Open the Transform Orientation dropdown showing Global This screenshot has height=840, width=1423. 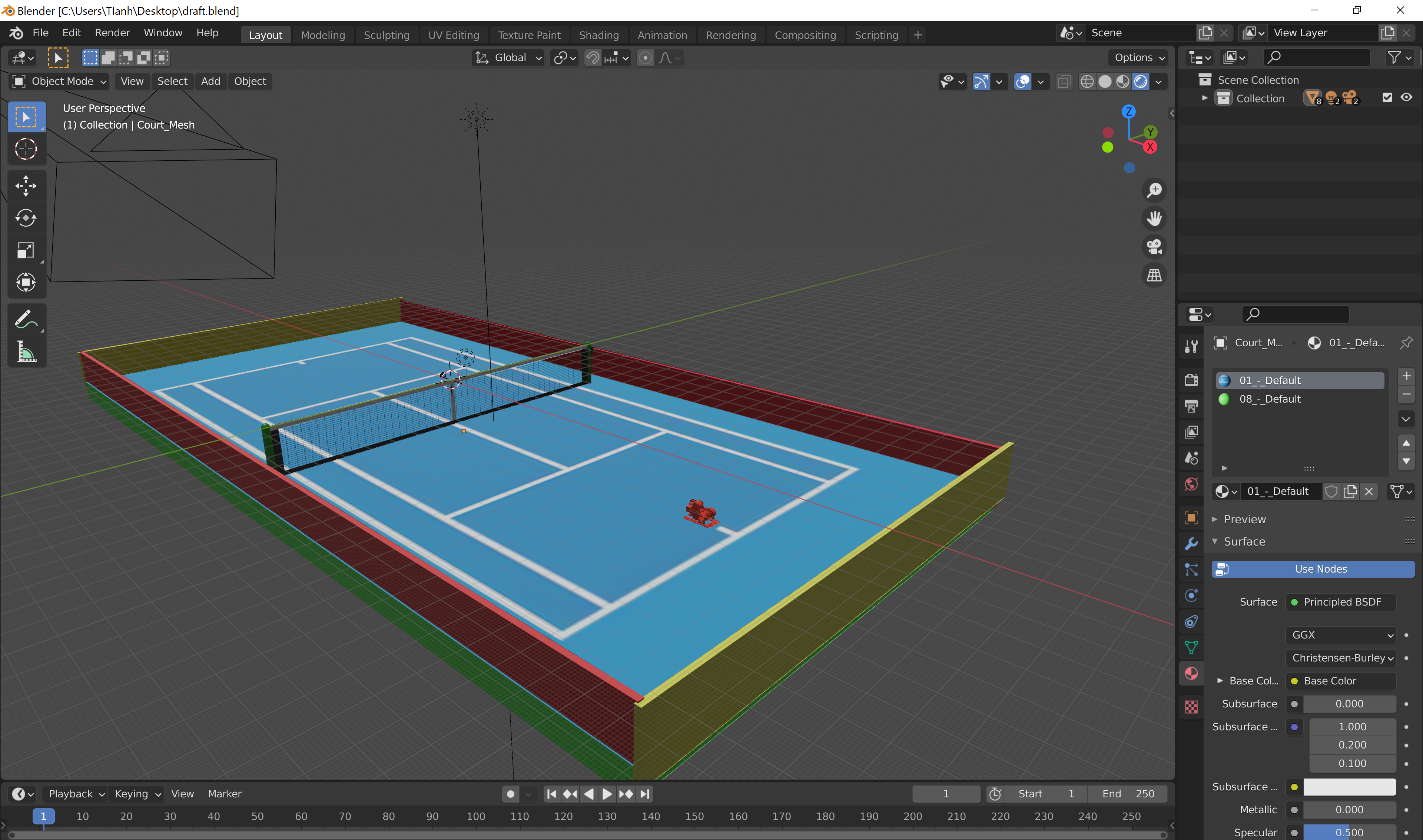(508, 58)
